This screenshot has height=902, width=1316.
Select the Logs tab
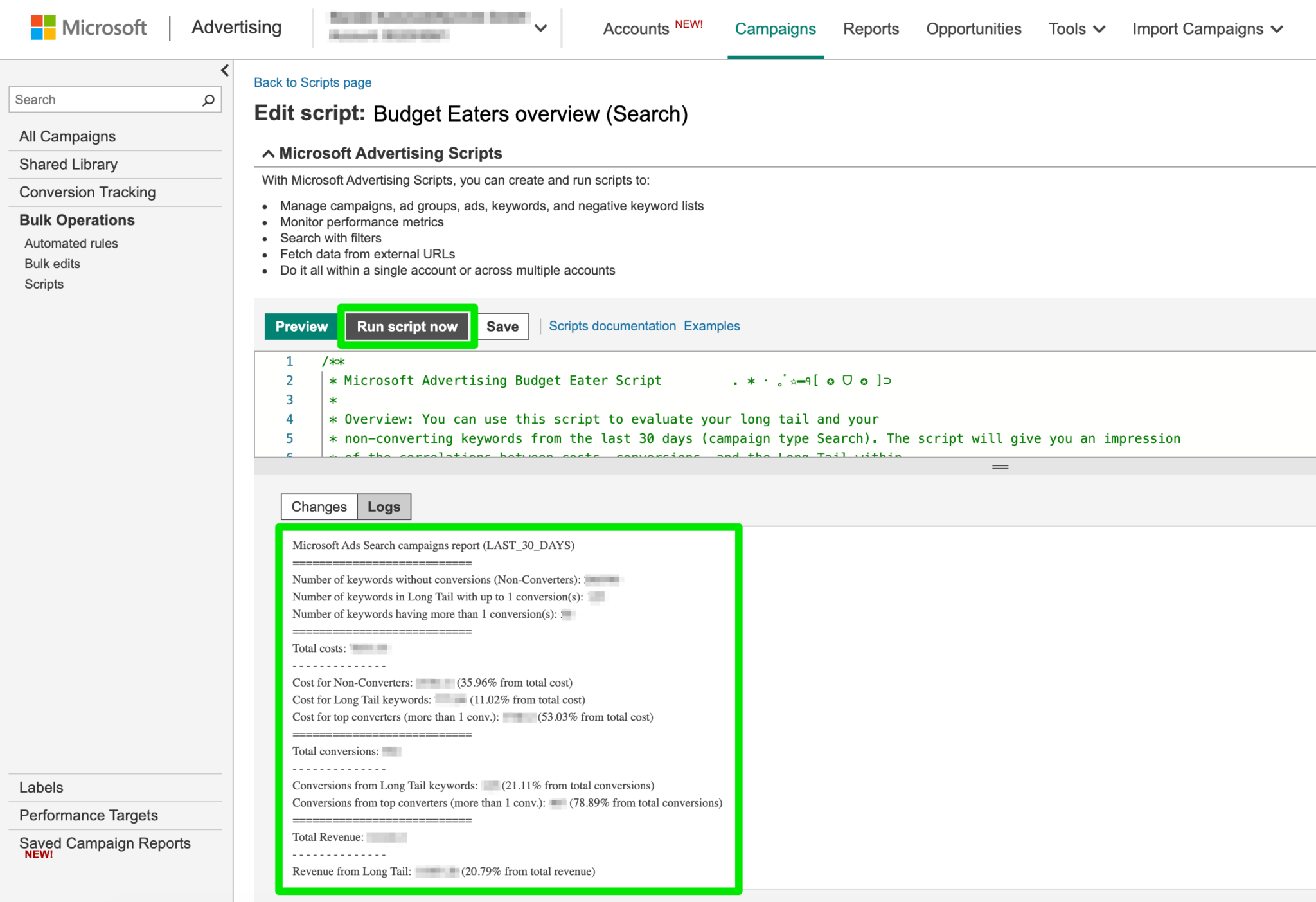coord(384,507)
